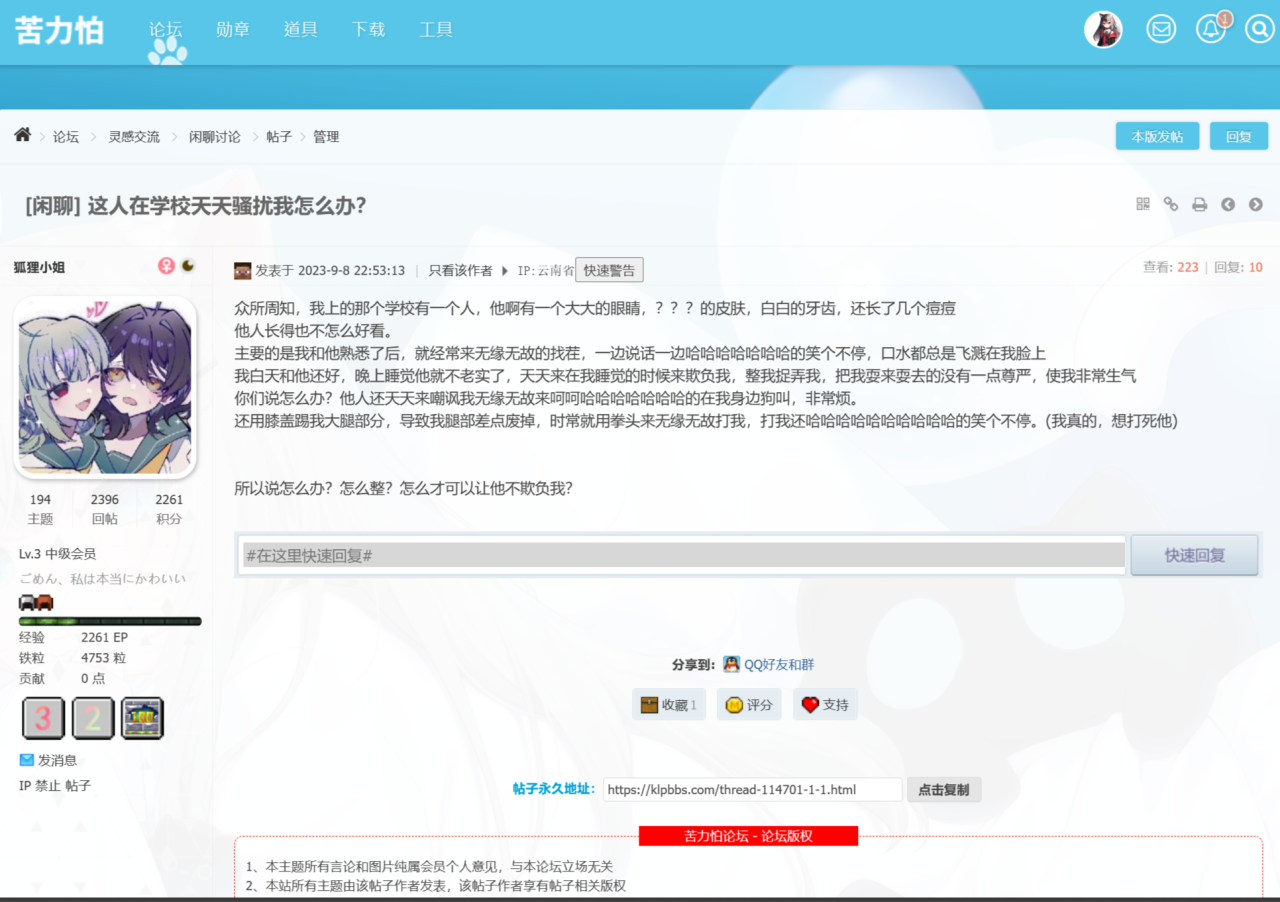Add thread to favorites with 收藏
Screen dimensions: 1280x902
(x=669, y=704)
